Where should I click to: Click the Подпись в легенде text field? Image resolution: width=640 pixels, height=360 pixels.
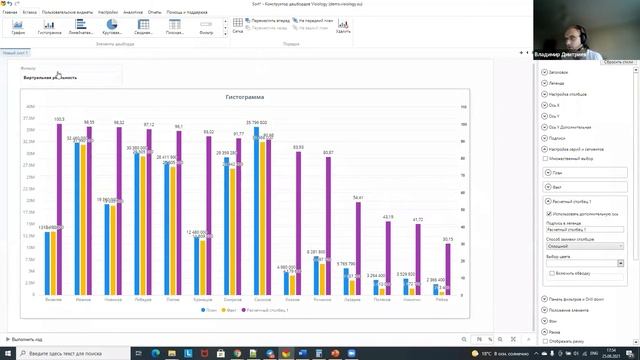point(584,230)
